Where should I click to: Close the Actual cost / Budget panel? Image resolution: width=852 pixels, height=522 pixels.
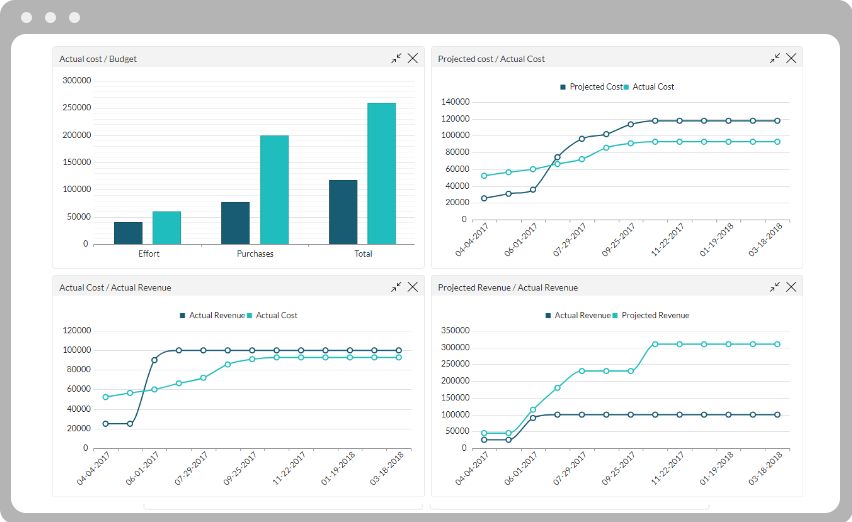[412, 59]
